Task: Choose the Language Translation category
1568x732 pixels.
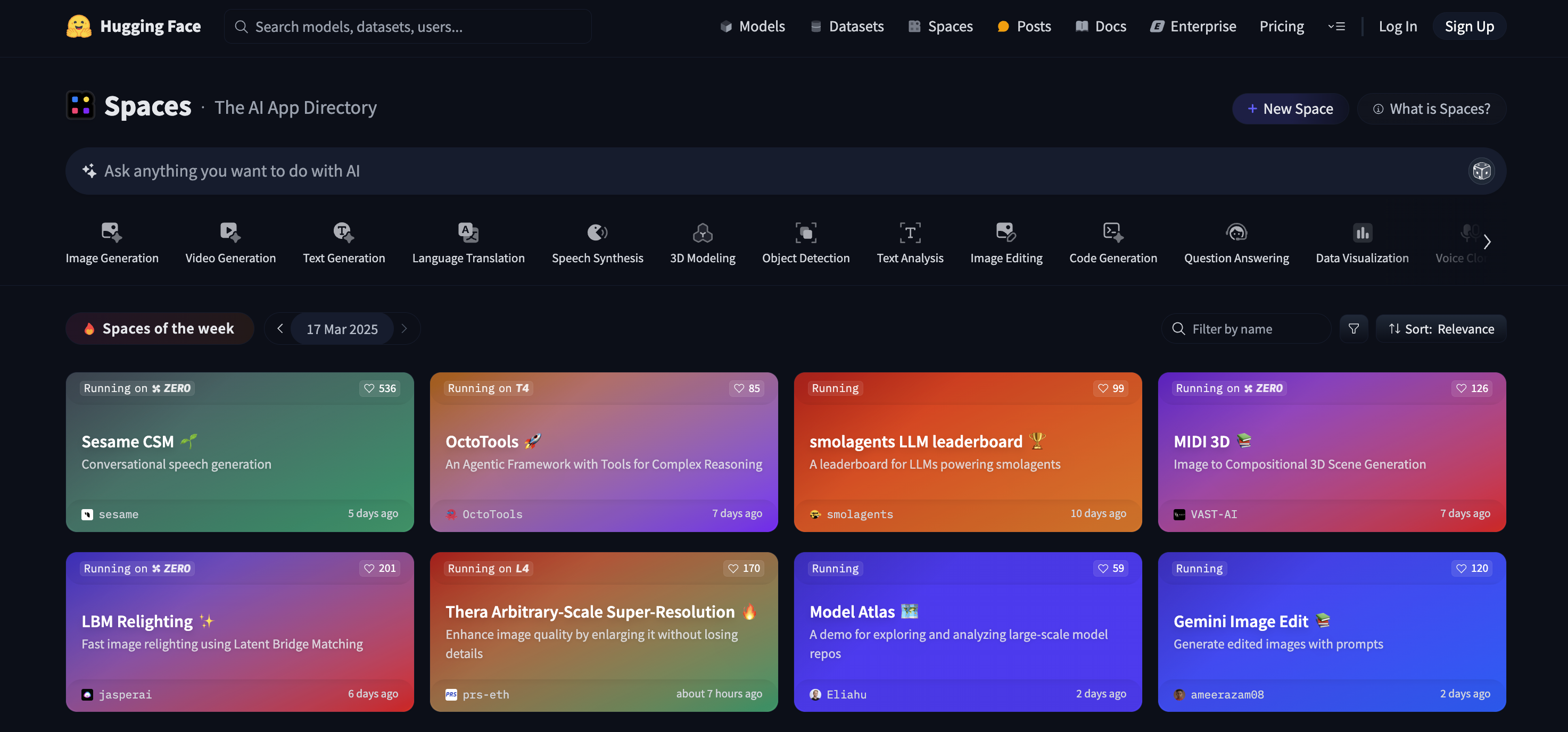Action: point(468,244)
